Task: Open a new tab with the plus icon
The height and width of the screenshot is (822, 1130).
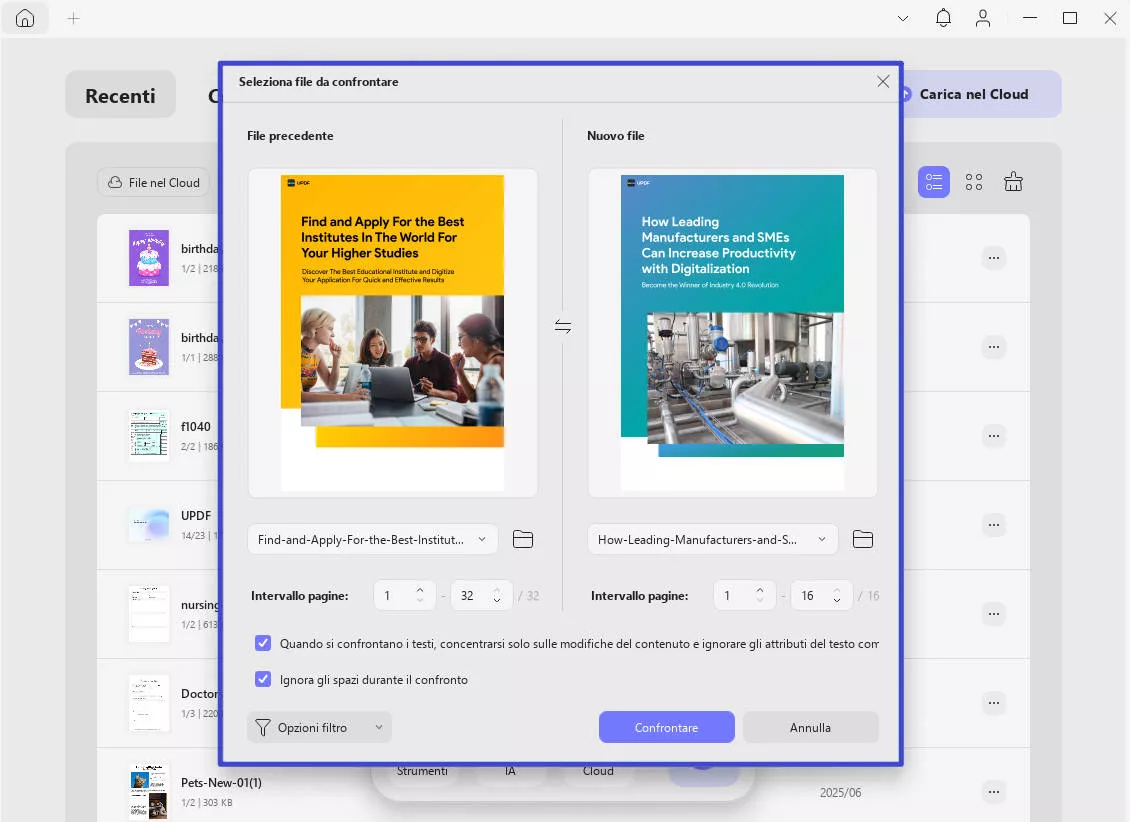Action: [74, 19]
